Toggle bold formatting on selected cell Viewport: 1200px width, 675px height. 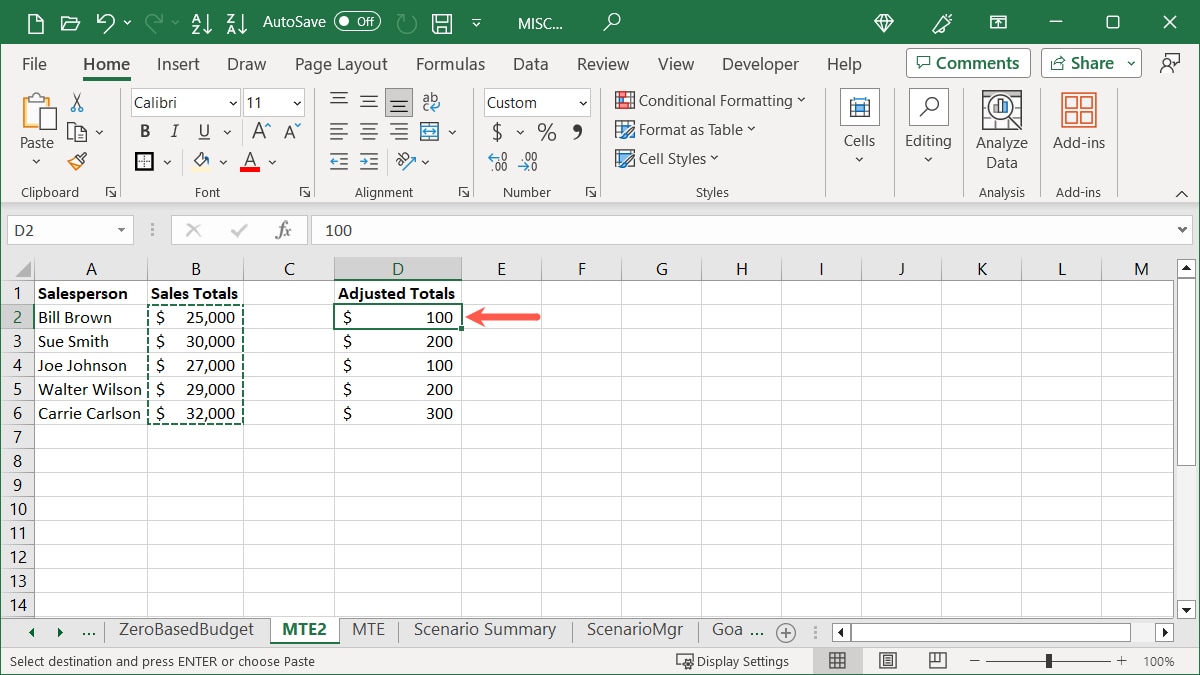pyautogui.click(x=144, y=131)
